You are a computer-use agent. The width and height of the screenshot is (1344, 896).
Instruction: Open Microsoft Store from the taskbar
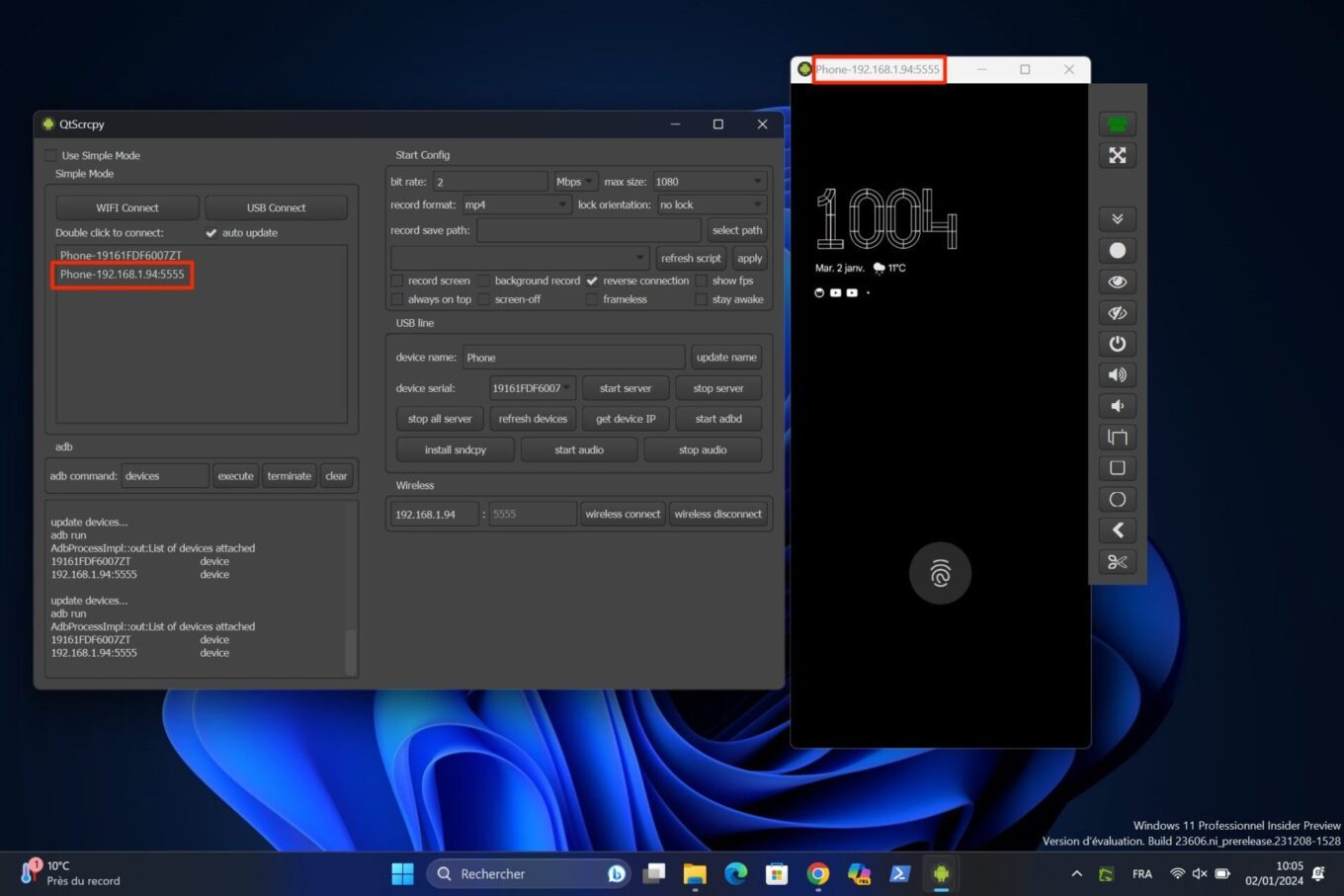point(777,873)
